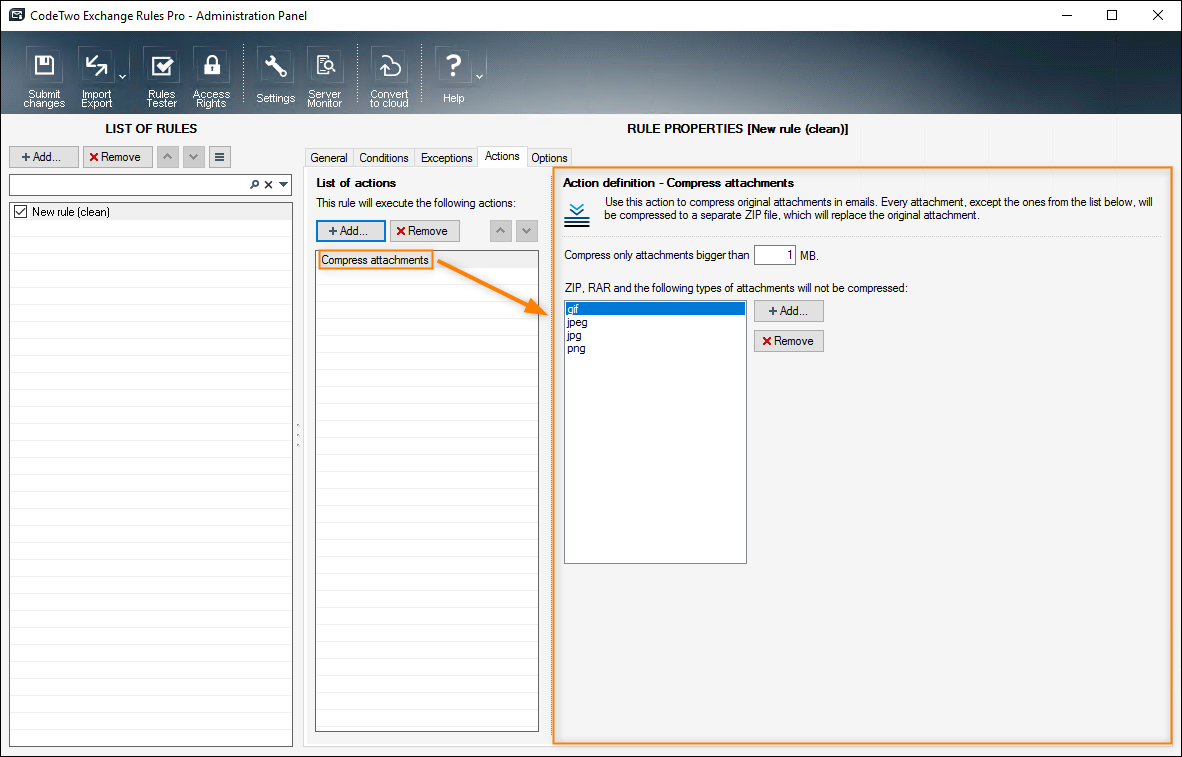Switch to the General tab
This screenshot has width=1182, height=757.
pos(329,158)
